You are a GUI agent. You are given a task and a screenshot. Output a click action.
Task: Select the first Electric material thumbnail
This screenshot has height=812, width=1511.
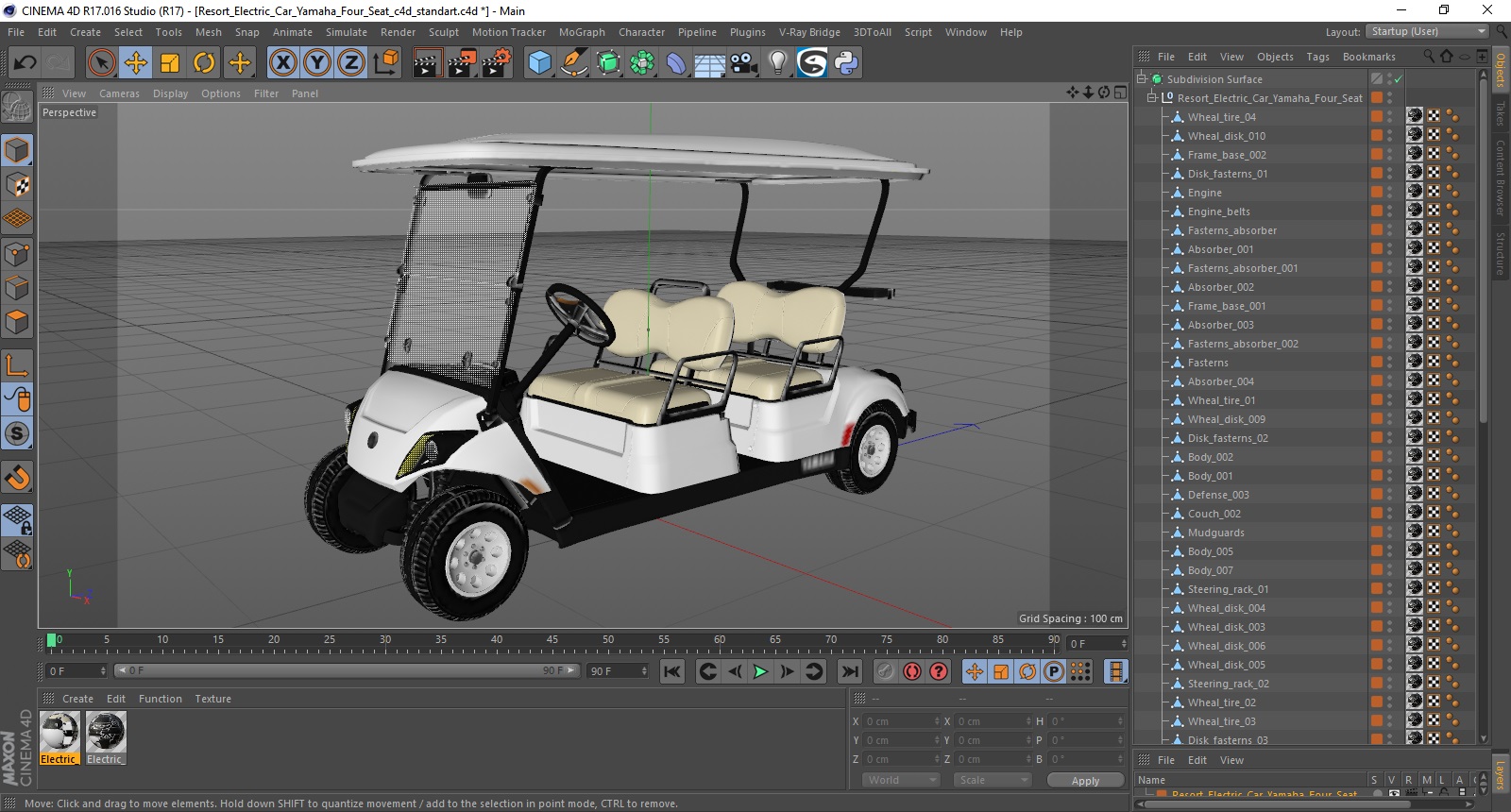pyautogui.click(x=59, y=737)
